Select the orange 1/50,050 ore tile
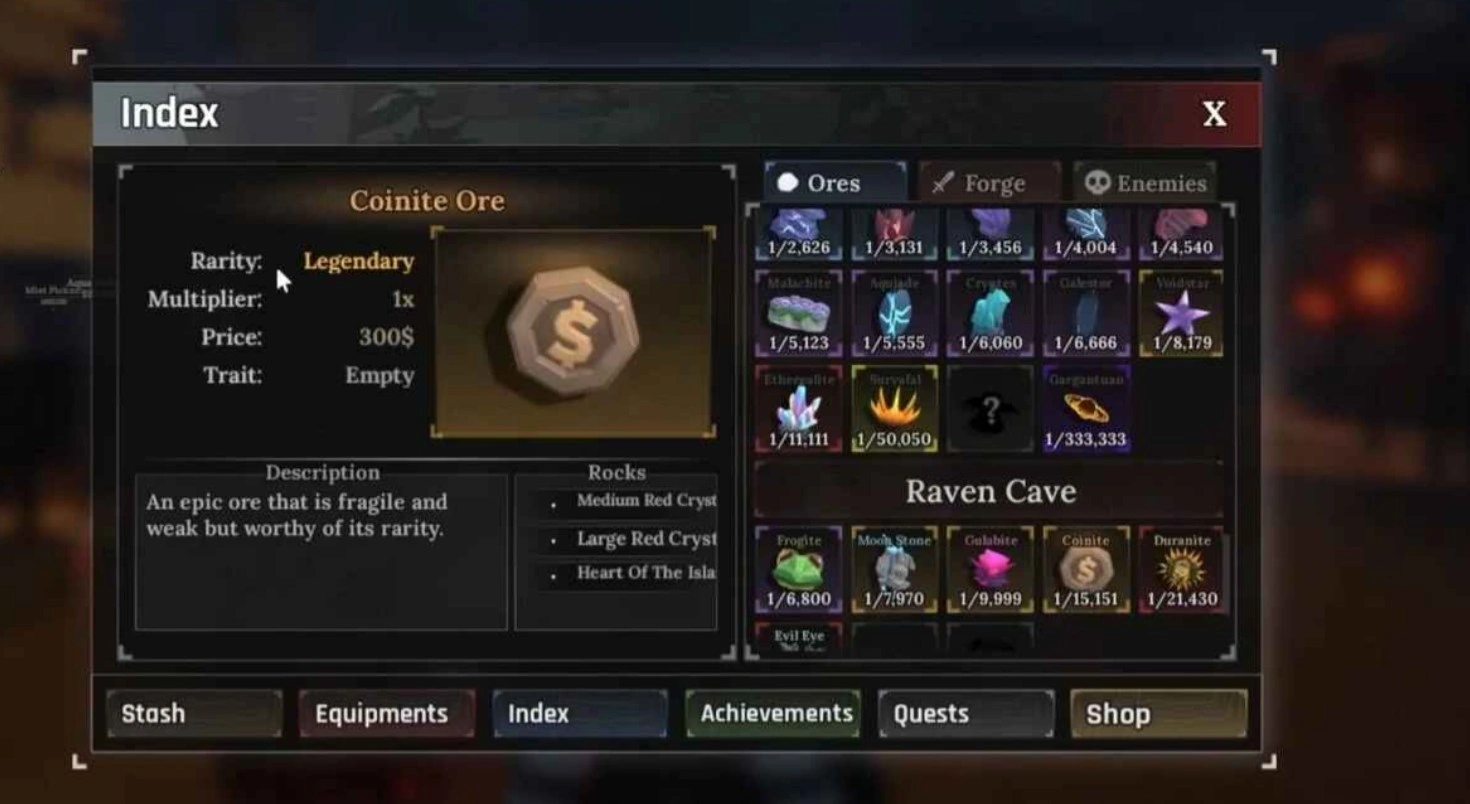 point(895,409)
